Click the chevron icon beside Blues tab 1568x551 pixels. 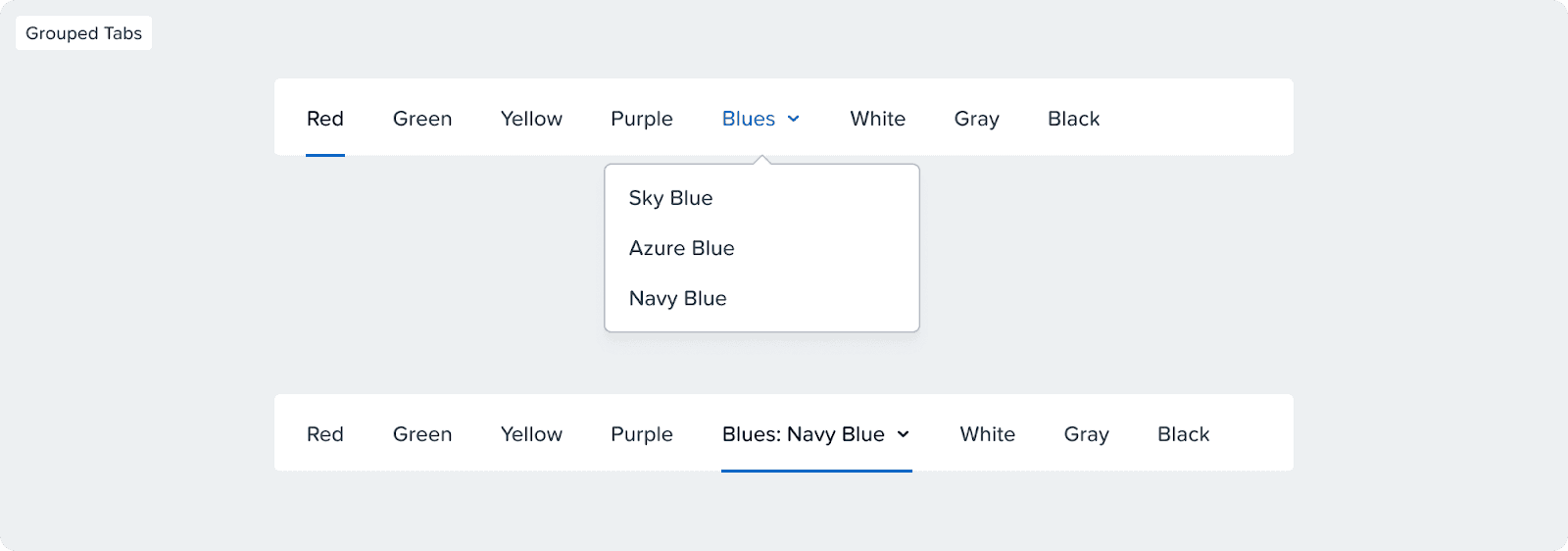coord(794,119)
